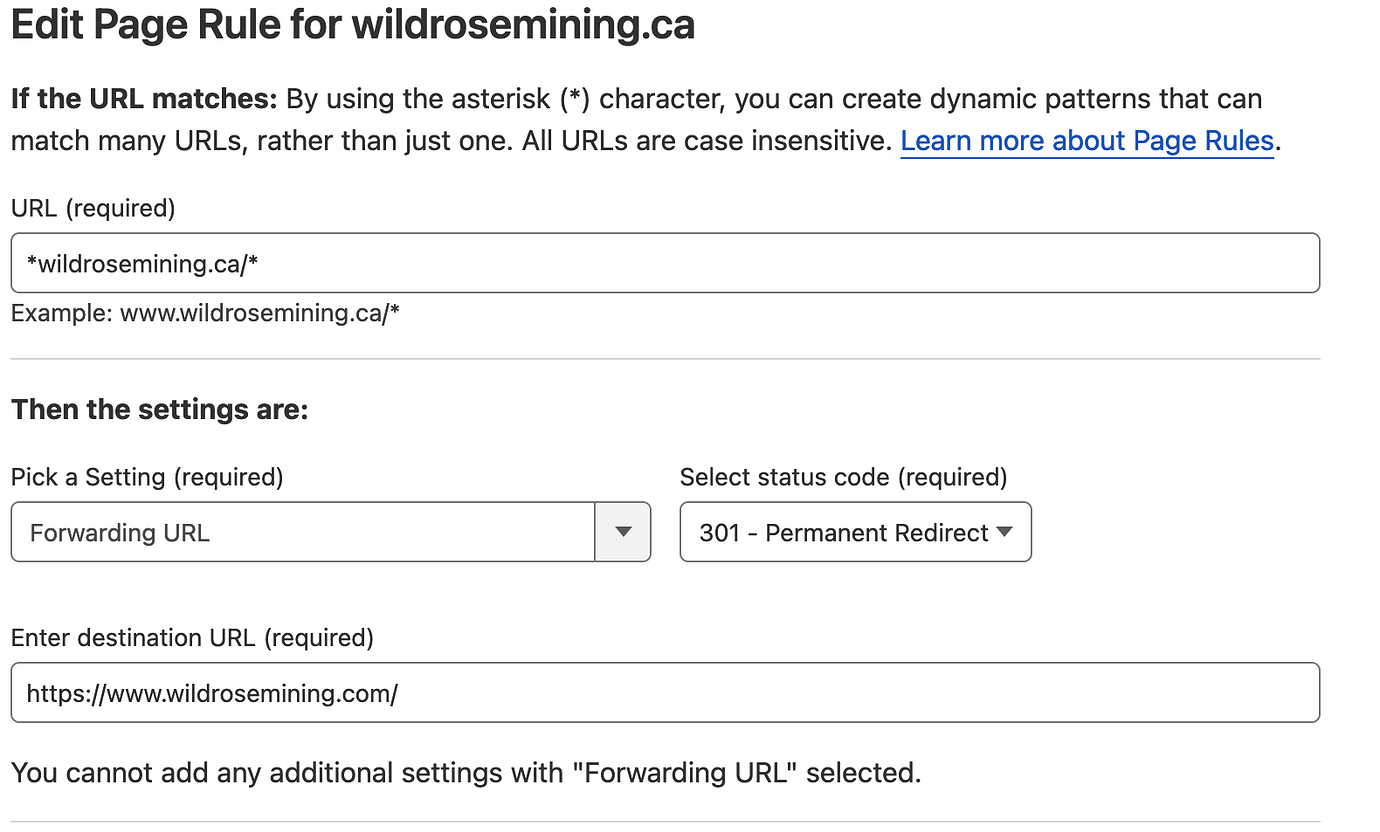Open the 301 - Permanent Redirect dropdown
Viewport: 1380px width, 832px height.
tap(845, 532)
